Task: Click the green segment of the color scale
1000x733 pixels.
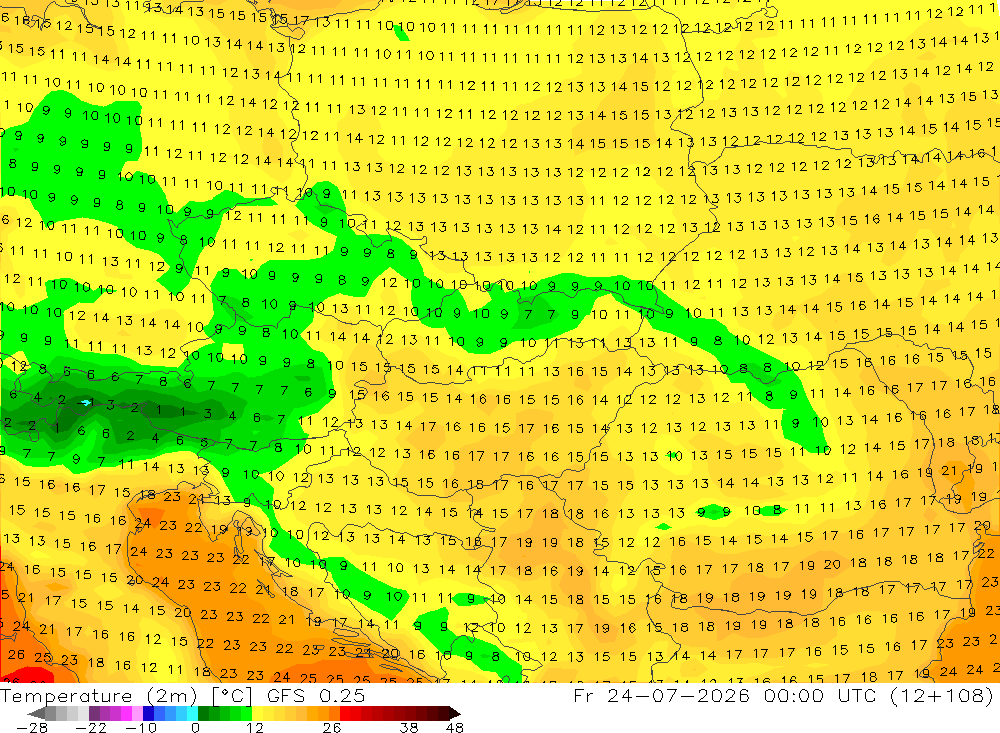Action: [224, 713]
